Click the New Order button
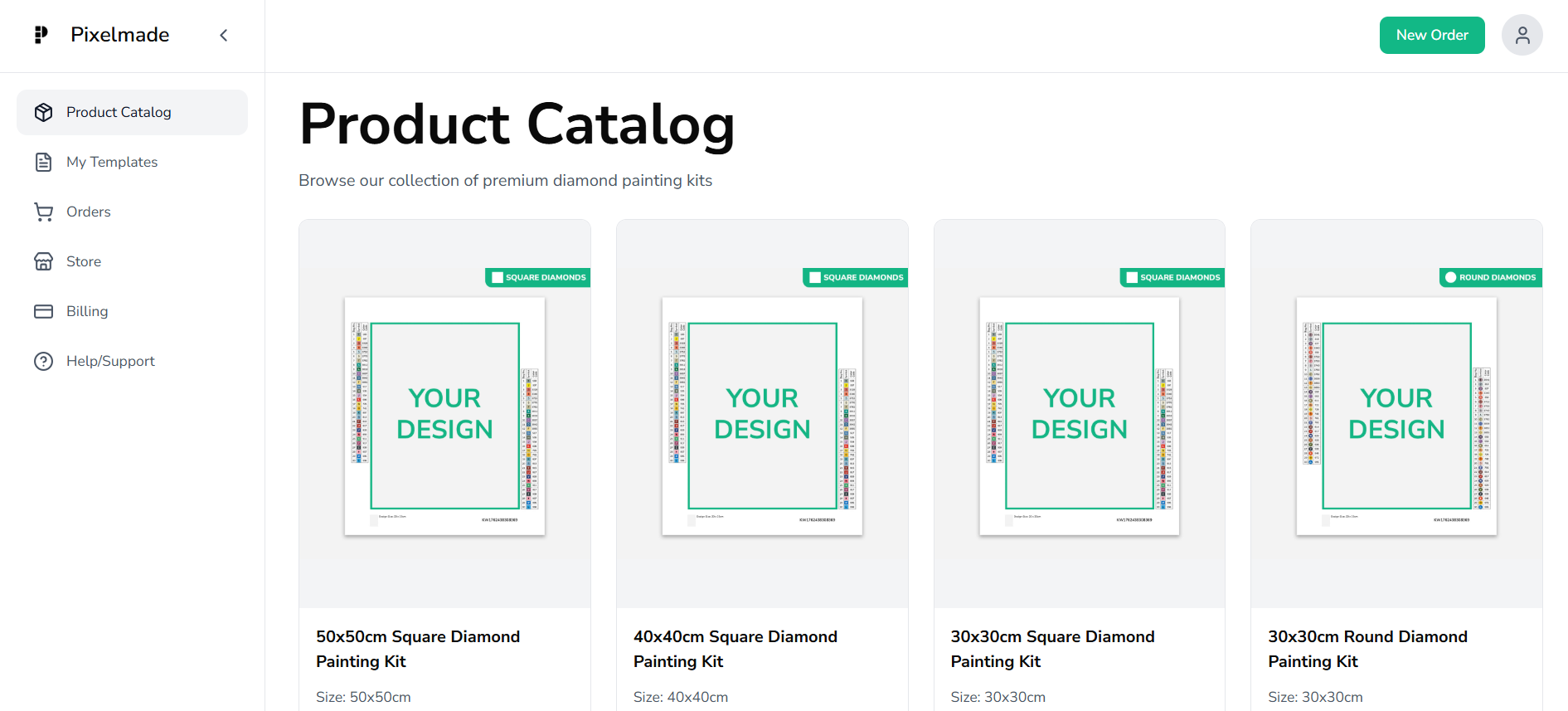Image resolution: width=1568 pixels, height=711 pixels. coord(1431,35)
